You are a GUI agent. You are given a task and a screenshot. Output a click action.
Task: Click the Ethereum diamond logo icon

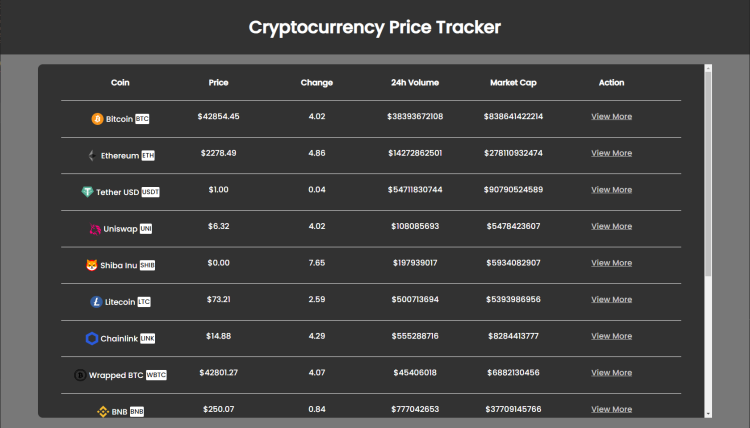(92, 155)
